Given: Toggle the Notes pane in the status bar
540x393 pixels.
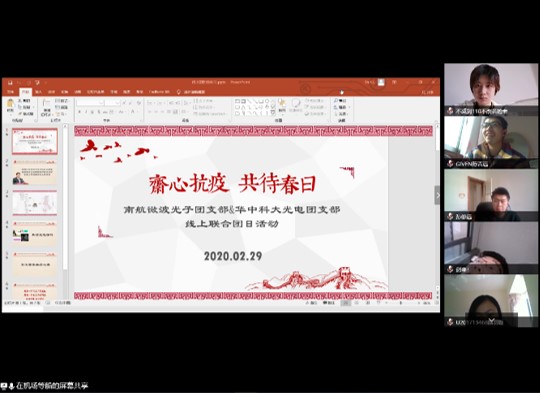Looking at the screenshot, I should (311, 303).
